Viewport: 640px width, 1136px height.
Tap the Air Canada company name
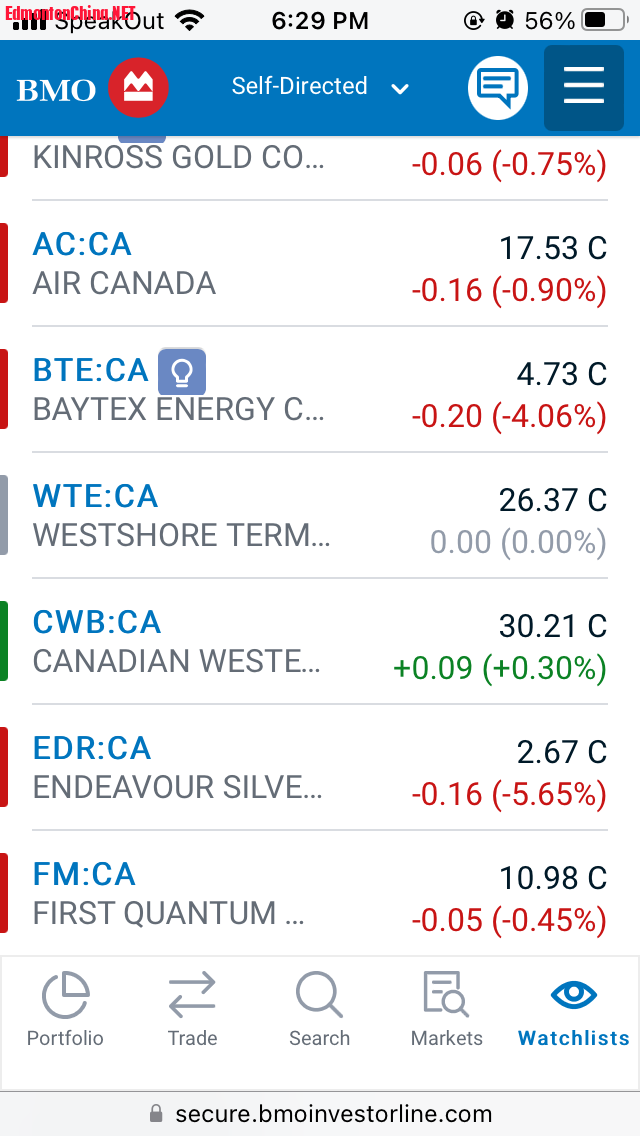pos(124,283)
